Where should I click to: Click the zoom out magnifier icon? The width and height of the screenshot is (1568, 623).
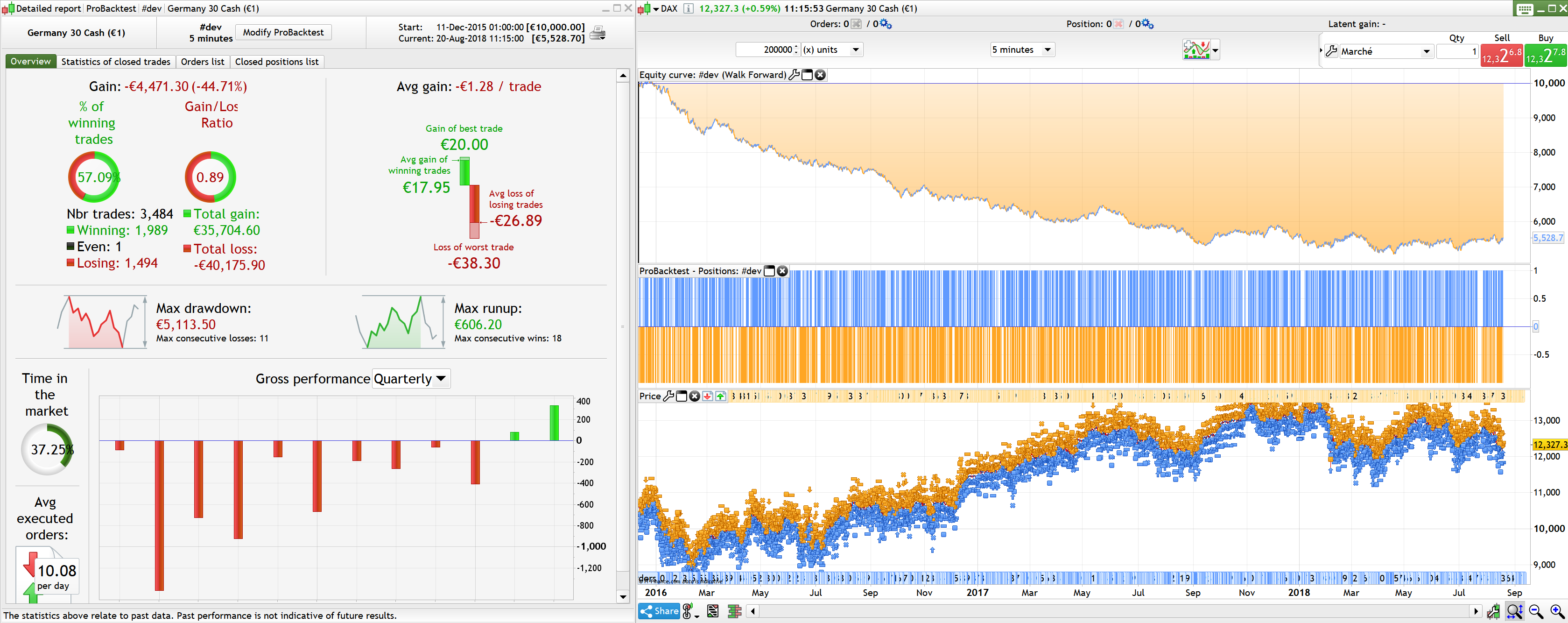[x=1536, y=611]
